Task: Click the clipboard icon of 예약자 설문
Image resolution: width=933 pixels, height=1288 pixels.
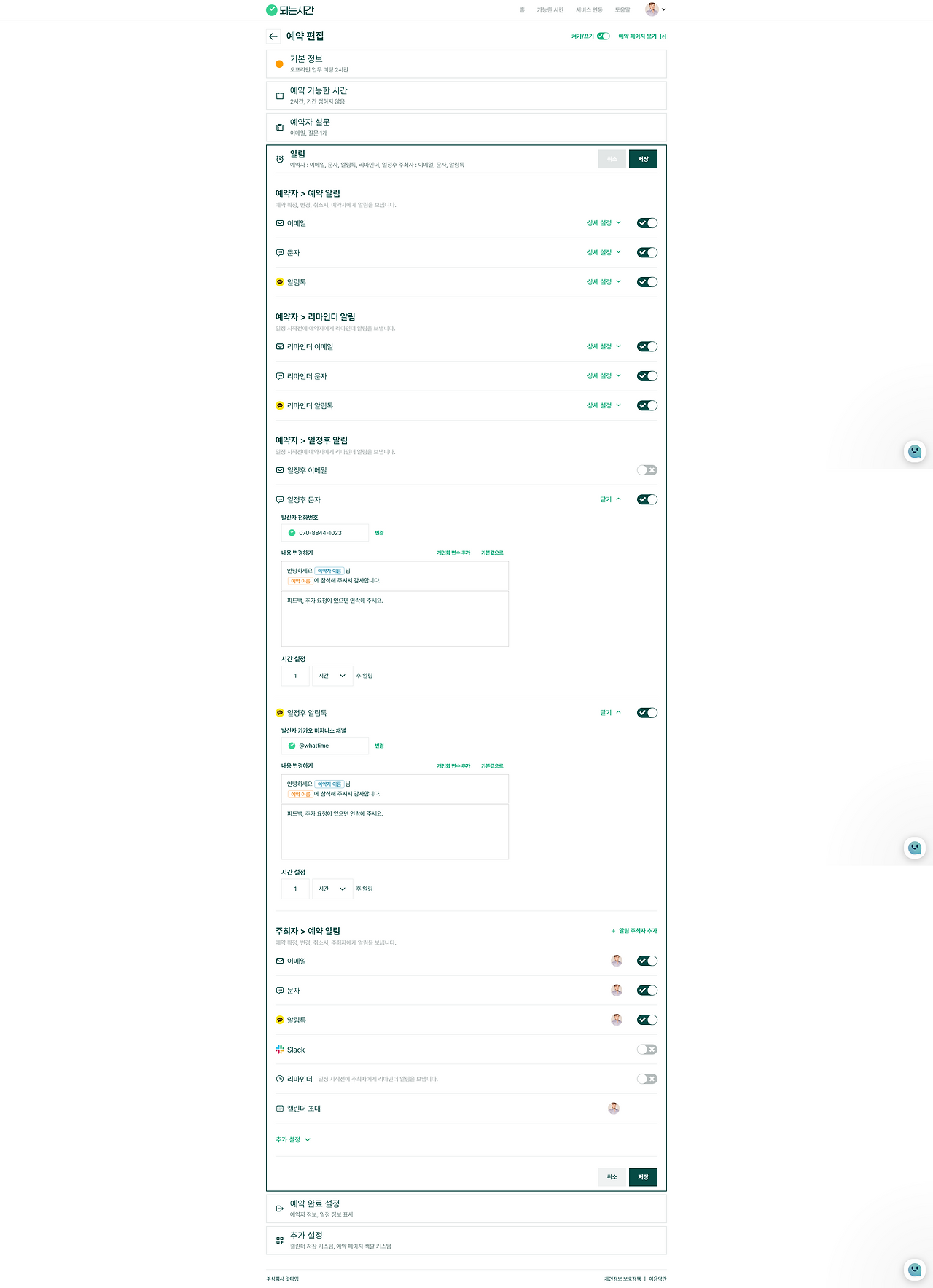Action: (280, 128)
